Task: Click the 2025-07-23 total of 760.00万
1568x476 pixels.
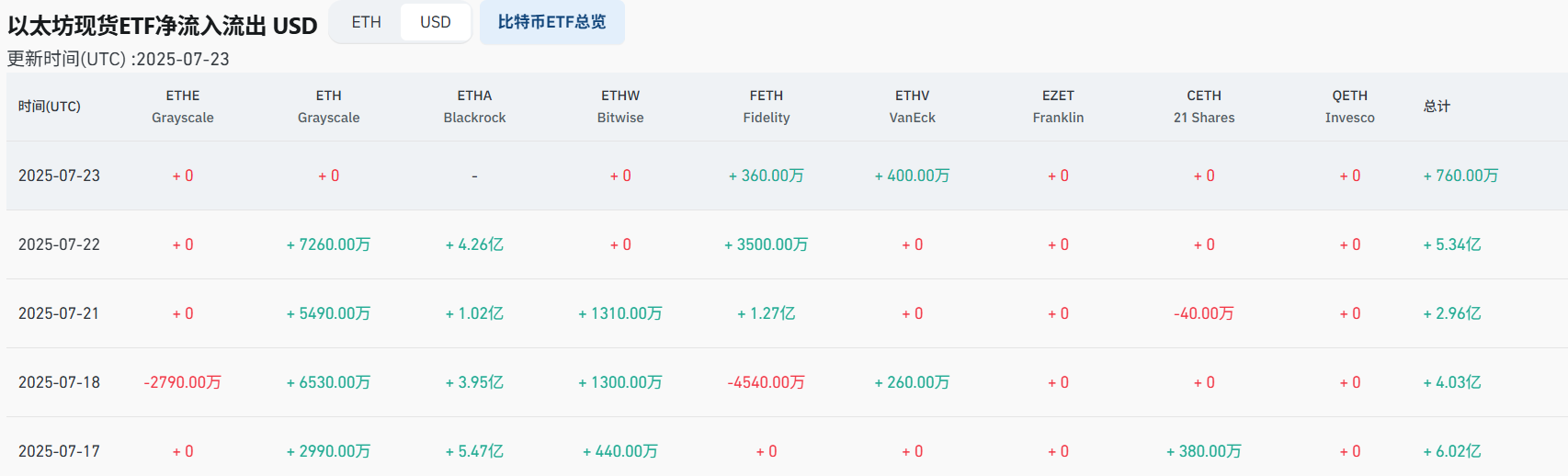Action: point(1460,176)
